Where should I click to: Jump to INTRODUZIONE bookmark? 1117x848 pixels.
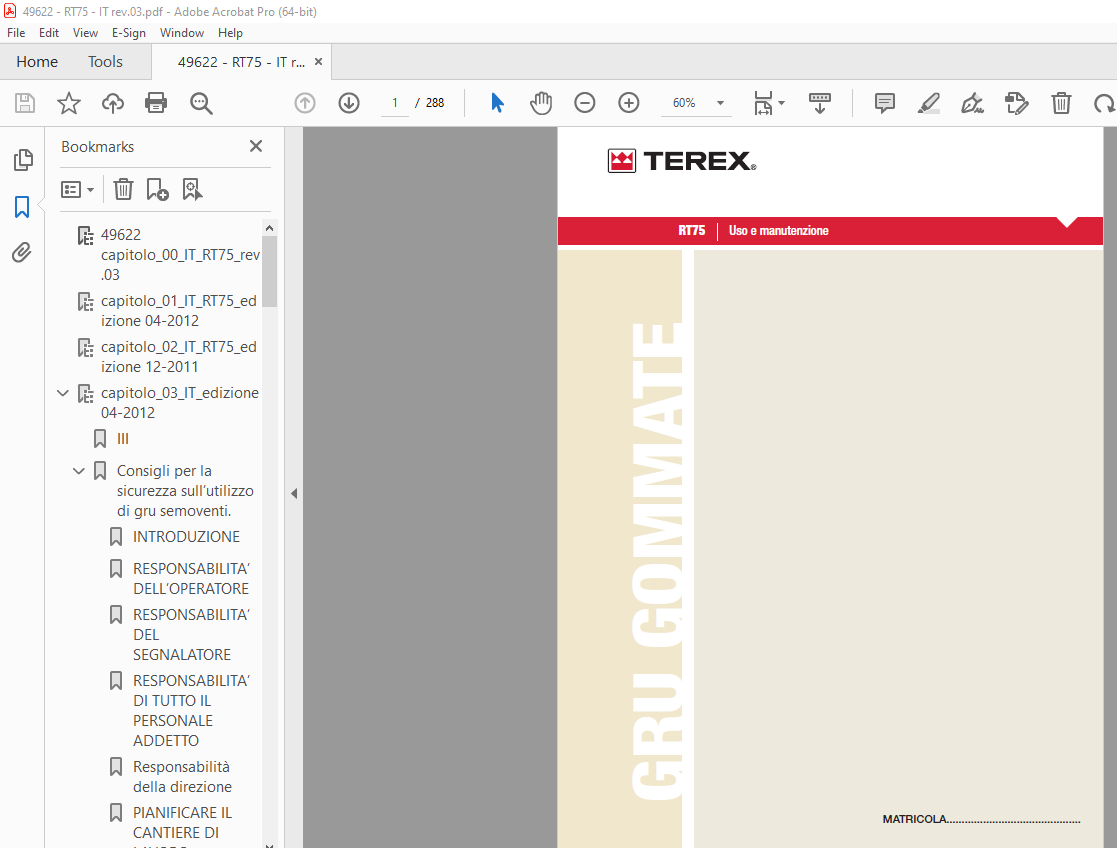point(186,537)
